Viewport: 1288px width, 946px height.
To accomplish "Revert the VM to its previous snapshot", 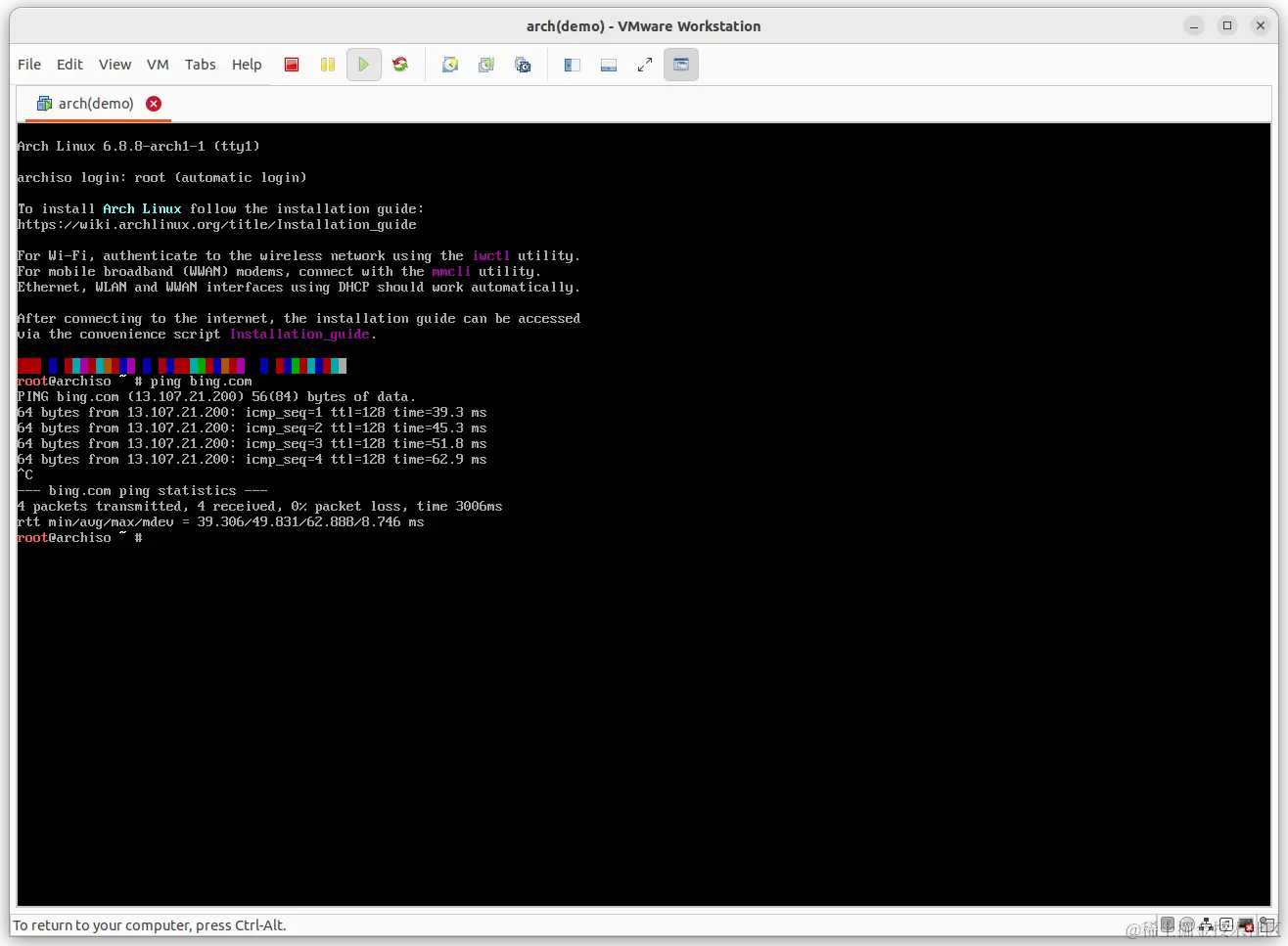I will click(486, 65).
